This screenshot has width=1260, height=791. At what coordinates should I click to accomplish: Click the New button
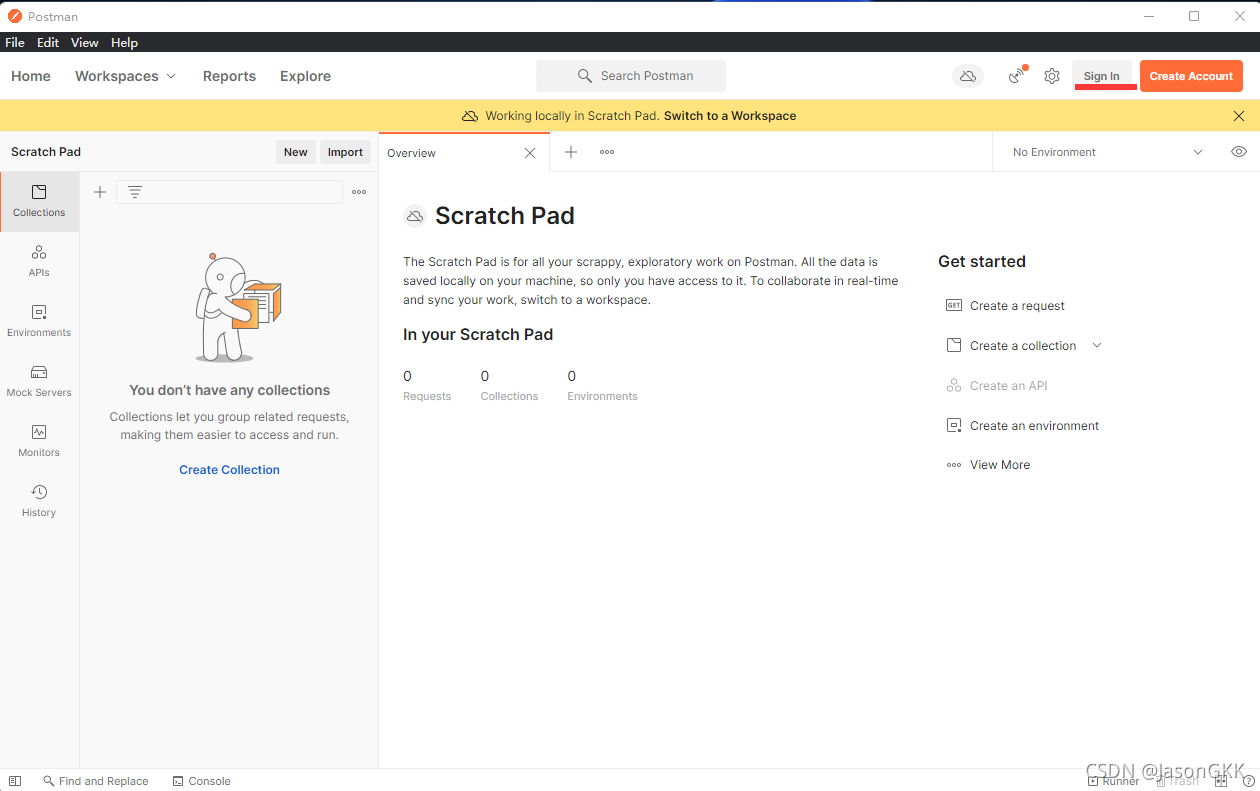click(296, 152)
